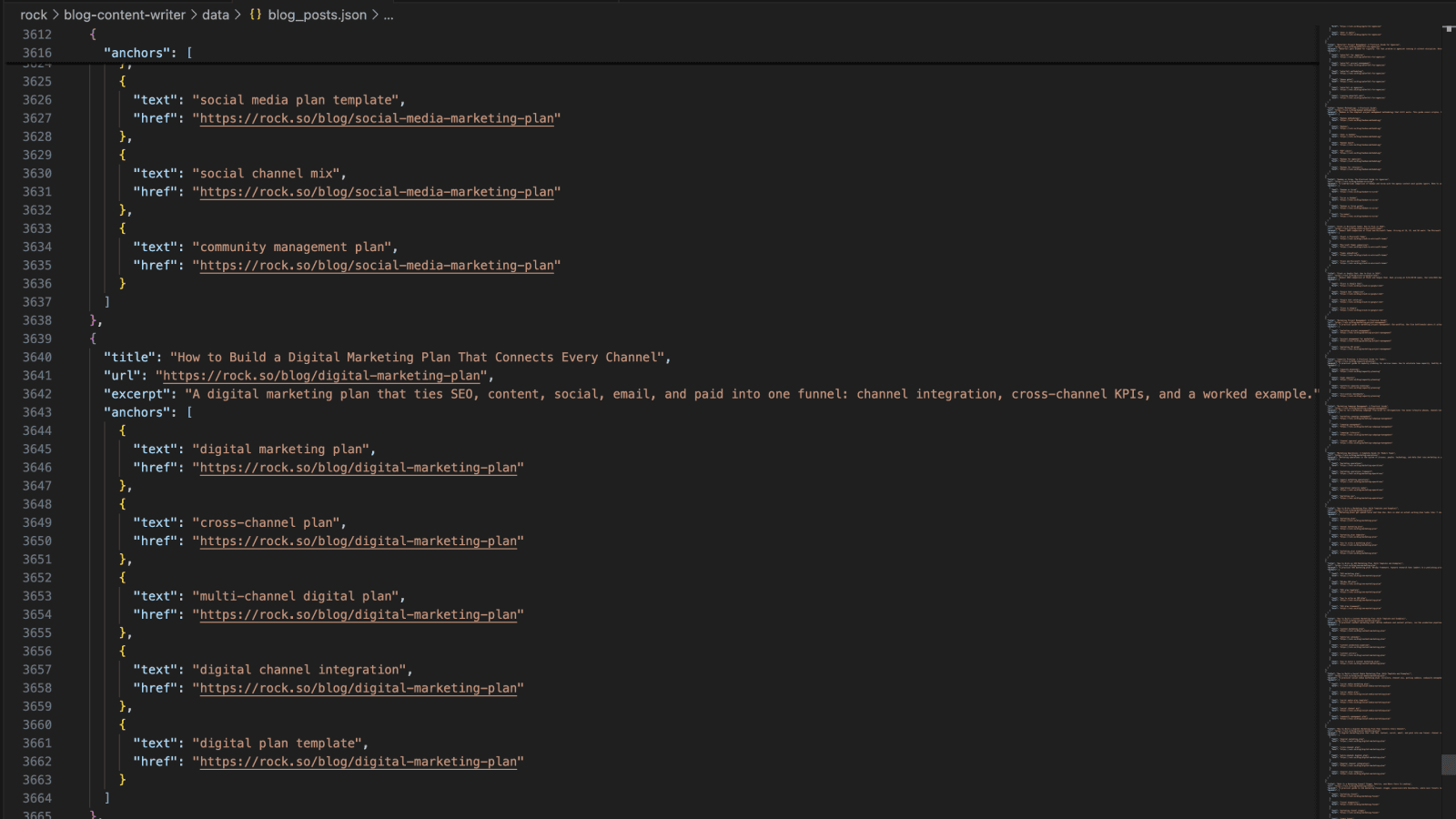Follow the href link on line 3631
The image size is (1456, 819).
377,192
